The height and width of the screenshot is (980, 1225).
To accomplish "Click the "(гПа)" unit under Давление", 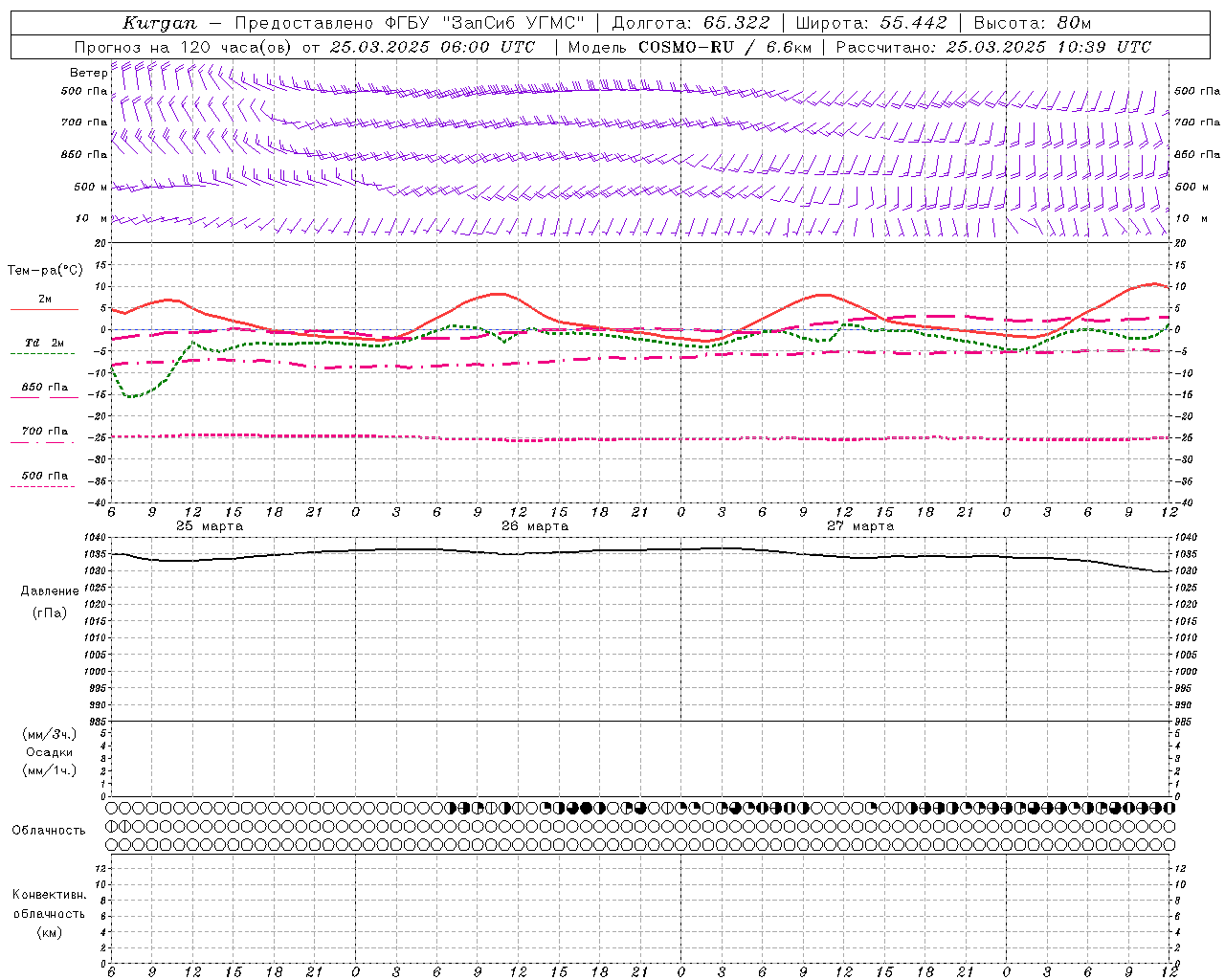I will tap(50, 612).
